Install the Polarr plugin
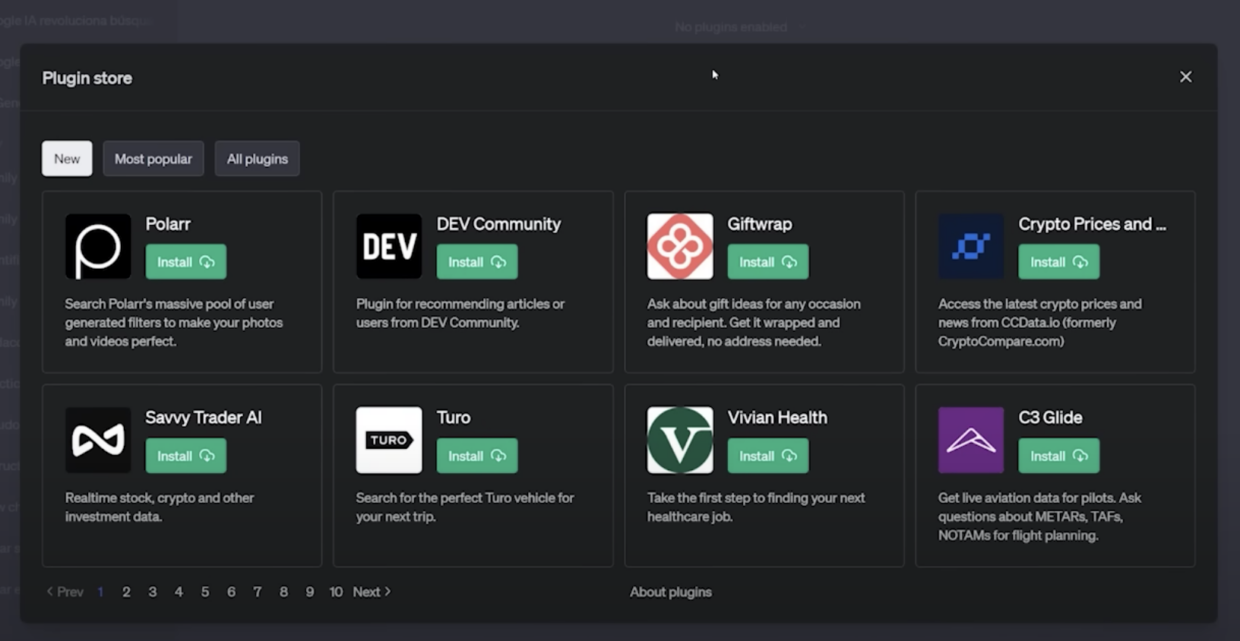Image resolution: width=1240 pixels, height=641 pixels. click(185, 261)
